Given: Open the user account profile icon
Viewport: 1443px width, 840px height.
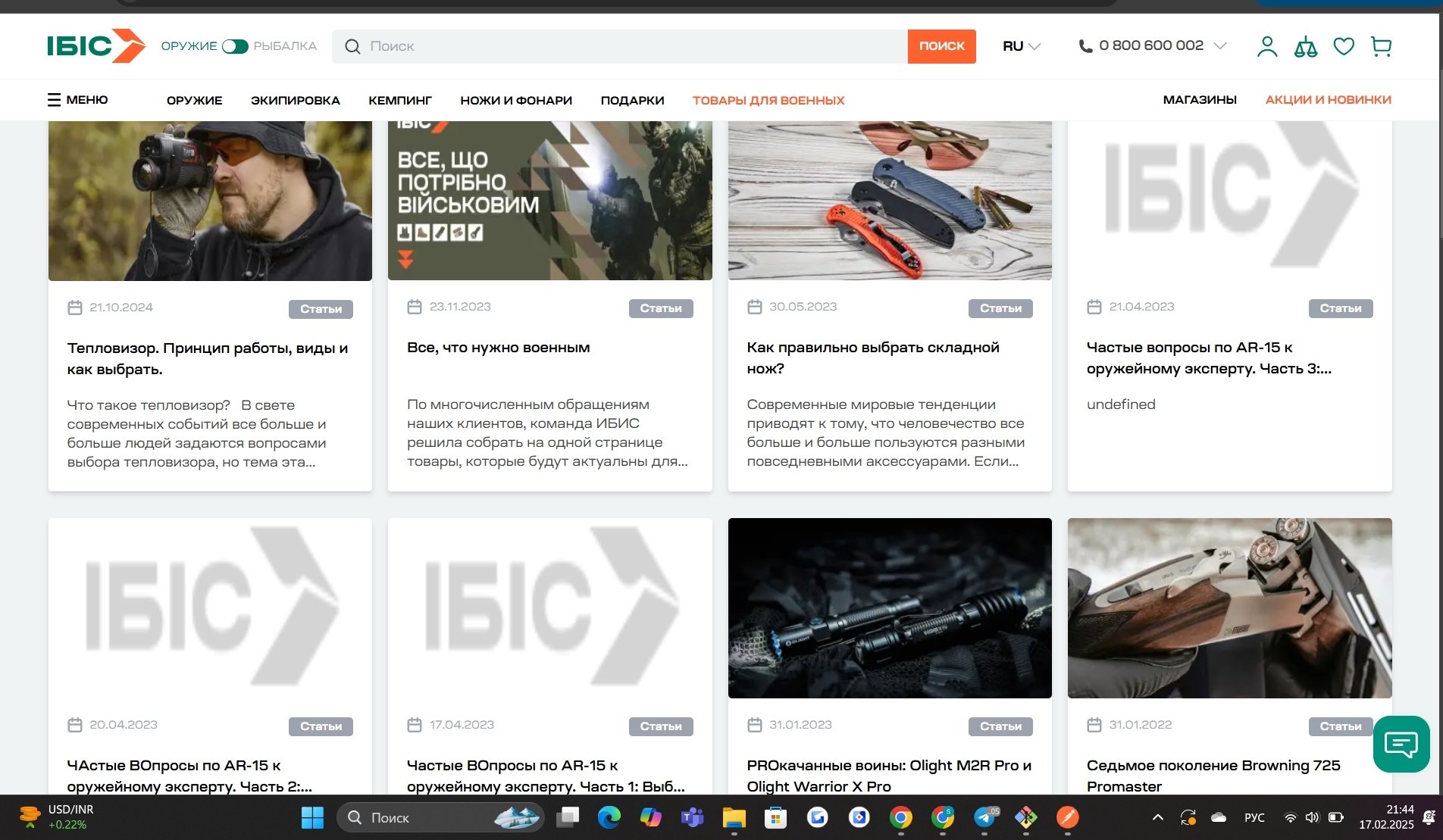Looking at the screenshot, I should tap(1266, 46).
